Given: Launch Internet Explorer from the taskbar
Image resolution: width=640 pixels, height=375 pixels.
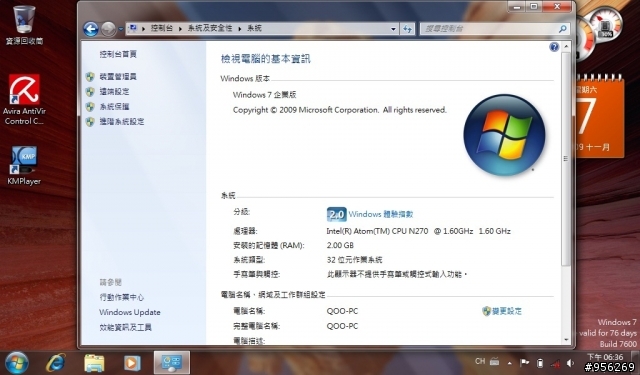Looking at the screenshot, I should (x=56, y=362).
